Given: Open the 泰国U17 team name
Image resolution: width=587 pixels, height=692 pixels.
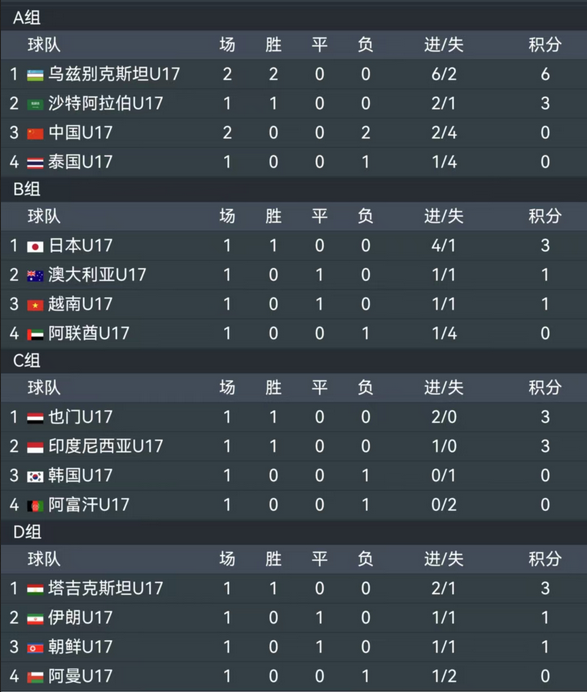Looking at the screenshot, I should point(80,162).
